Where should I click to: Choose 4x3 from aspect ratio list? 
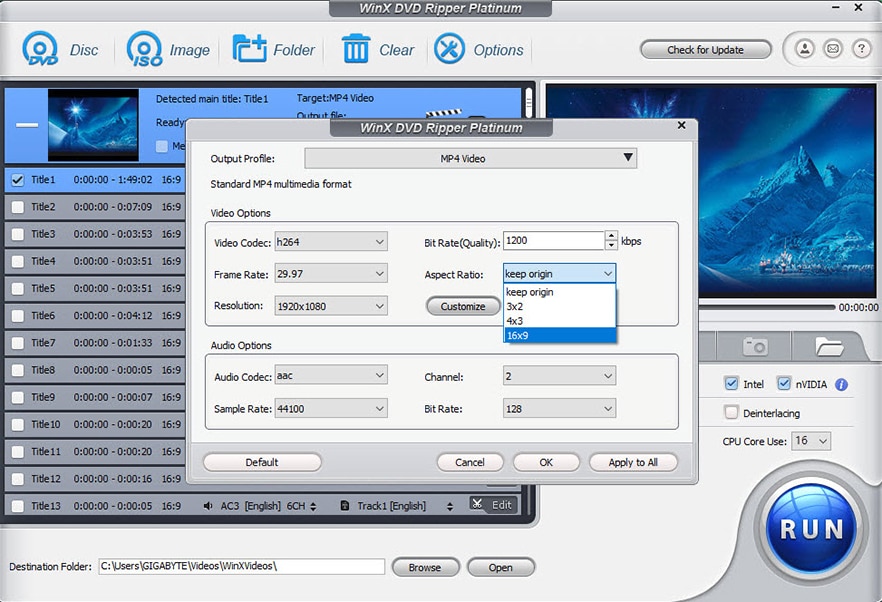coord(559,321)
